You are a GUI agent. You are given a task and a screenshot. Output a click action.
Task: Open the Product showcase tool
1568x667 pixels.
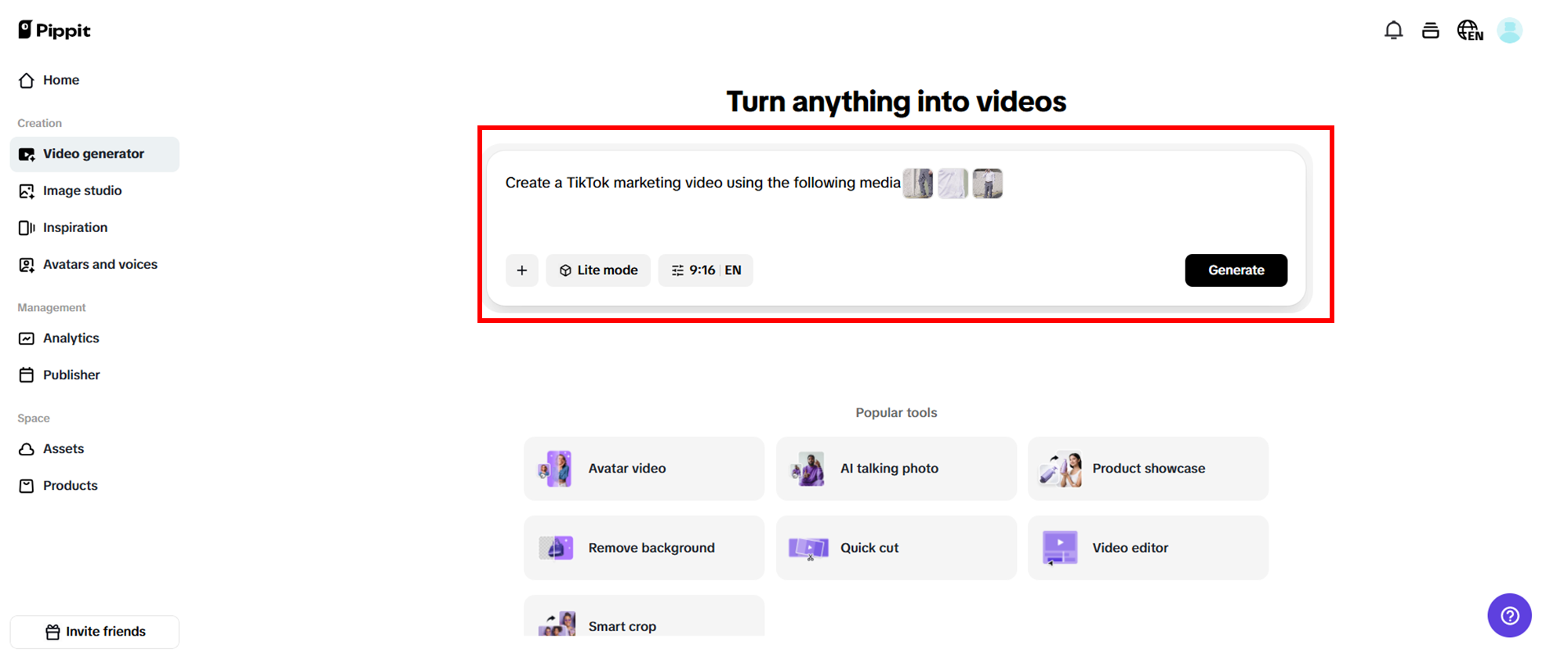pyautogui.click(x=1148, y=469)
